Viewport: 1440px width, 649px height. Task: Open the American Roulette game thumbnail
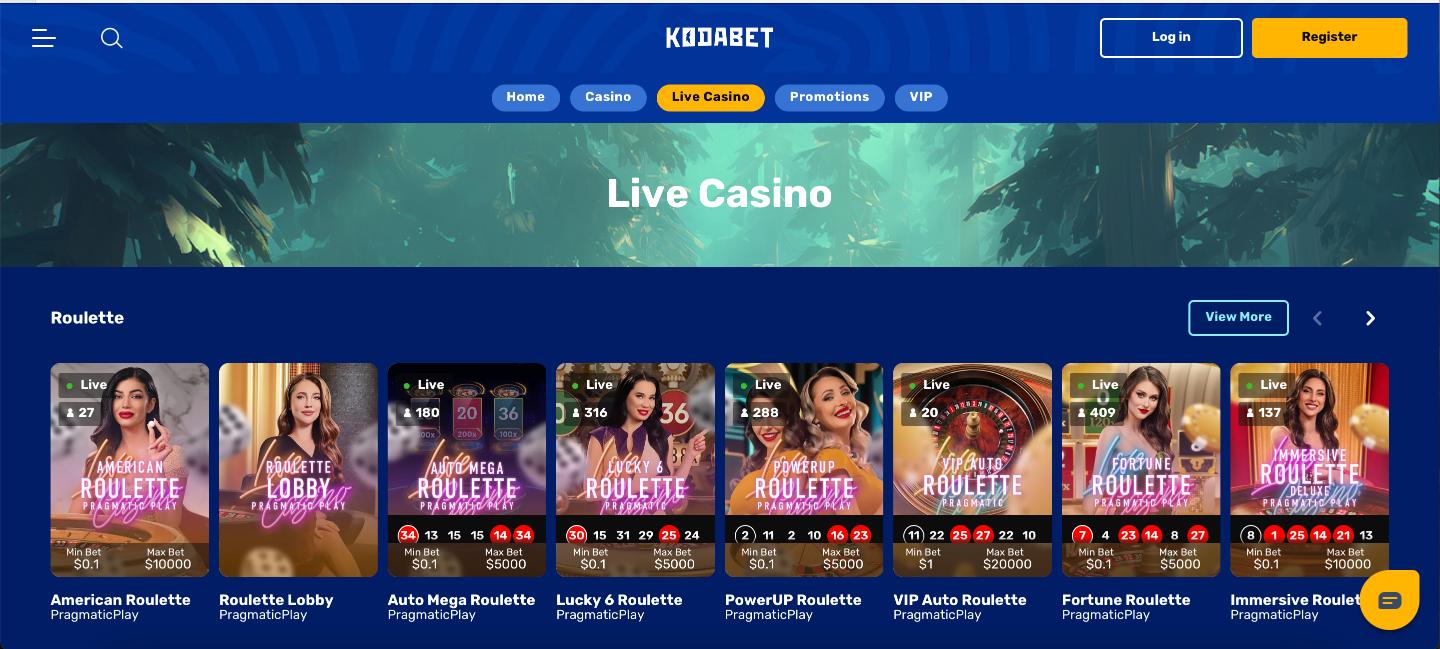(x=130, y=470)
